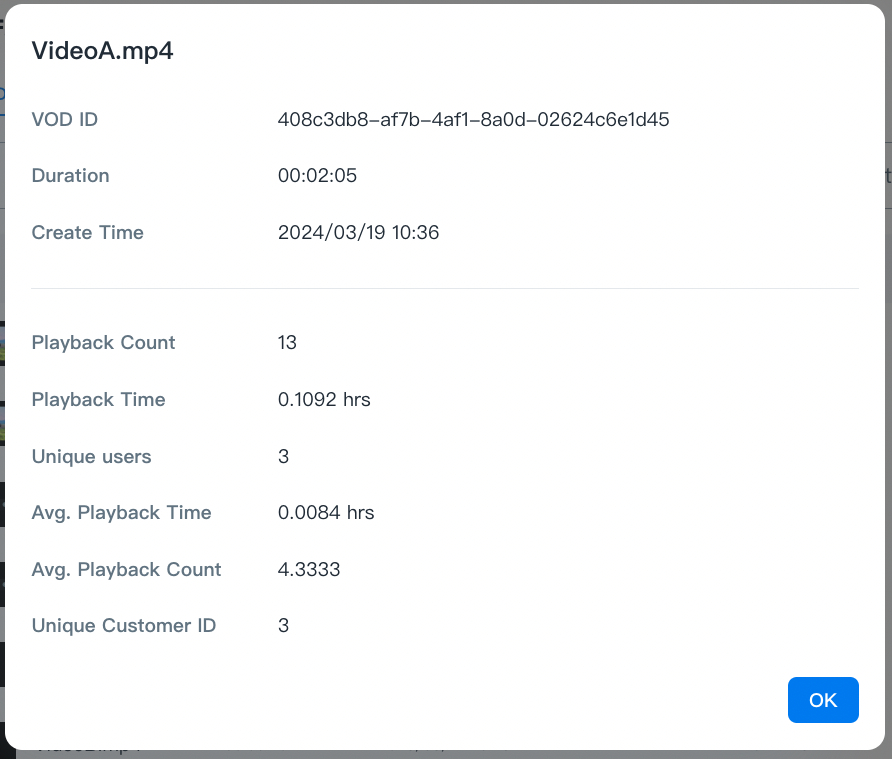Click the Playback Count value 13

pyautogui.click(x=287, y=343)
